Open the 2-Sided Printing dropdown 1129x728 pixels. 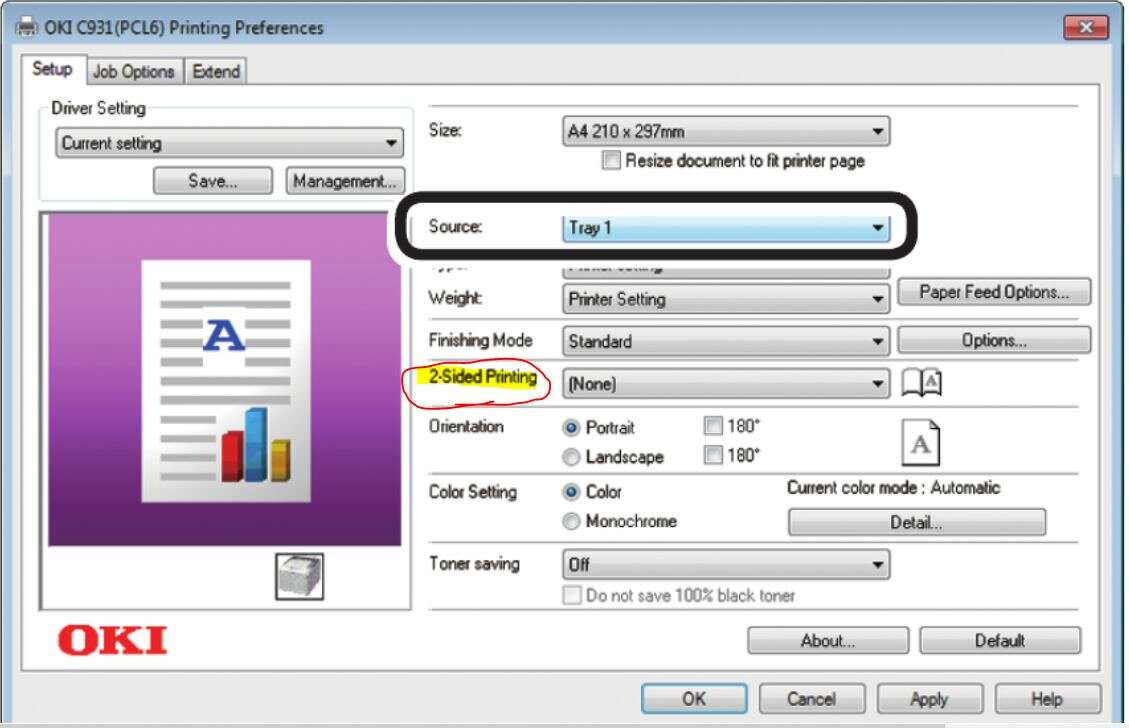coord(726,383)
